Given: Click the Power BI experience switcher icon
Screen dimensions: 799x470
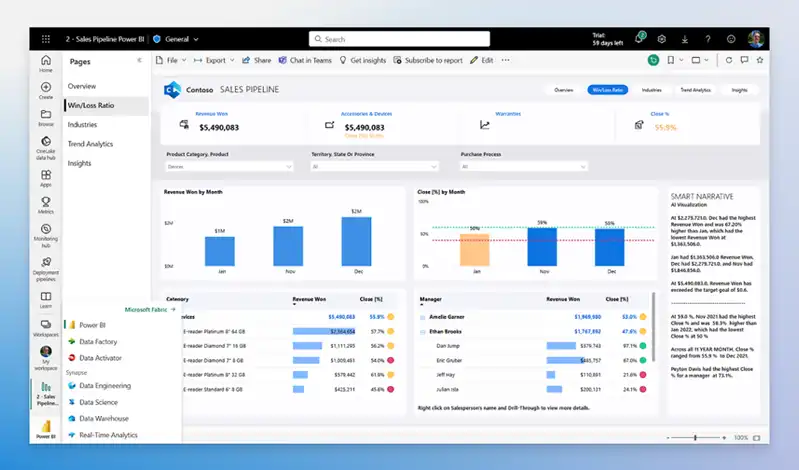Looking at the screenshot, I should pyautogui.click(x=46, y=429).
